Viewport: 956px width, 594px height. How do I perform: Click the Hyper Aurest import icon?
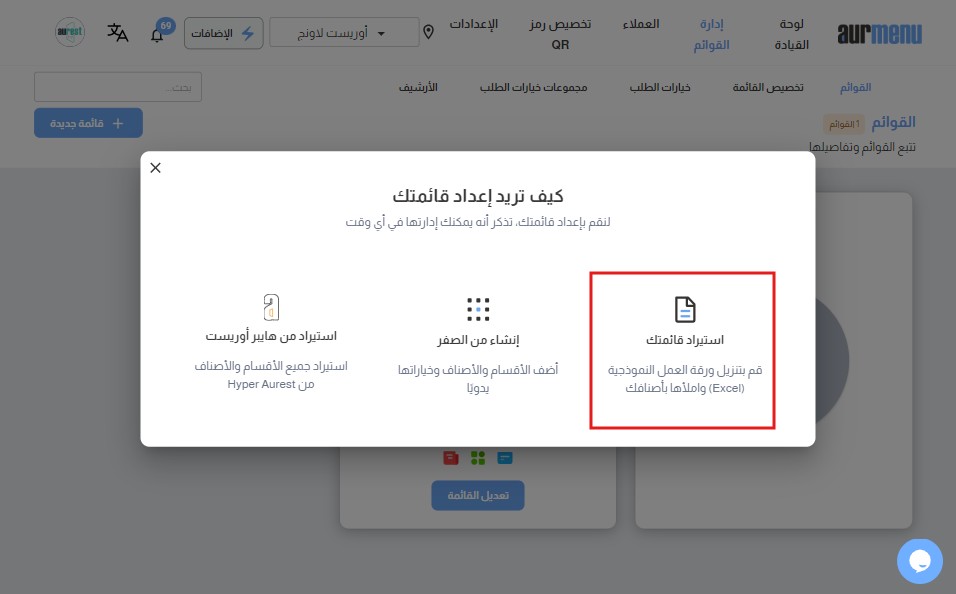click(271, 307)
